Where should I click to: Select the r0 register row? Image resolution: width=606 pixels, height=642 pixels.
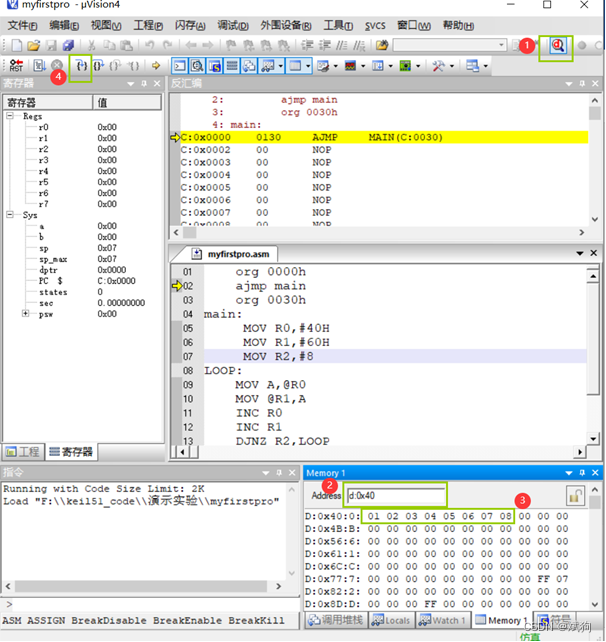[82, 127]
